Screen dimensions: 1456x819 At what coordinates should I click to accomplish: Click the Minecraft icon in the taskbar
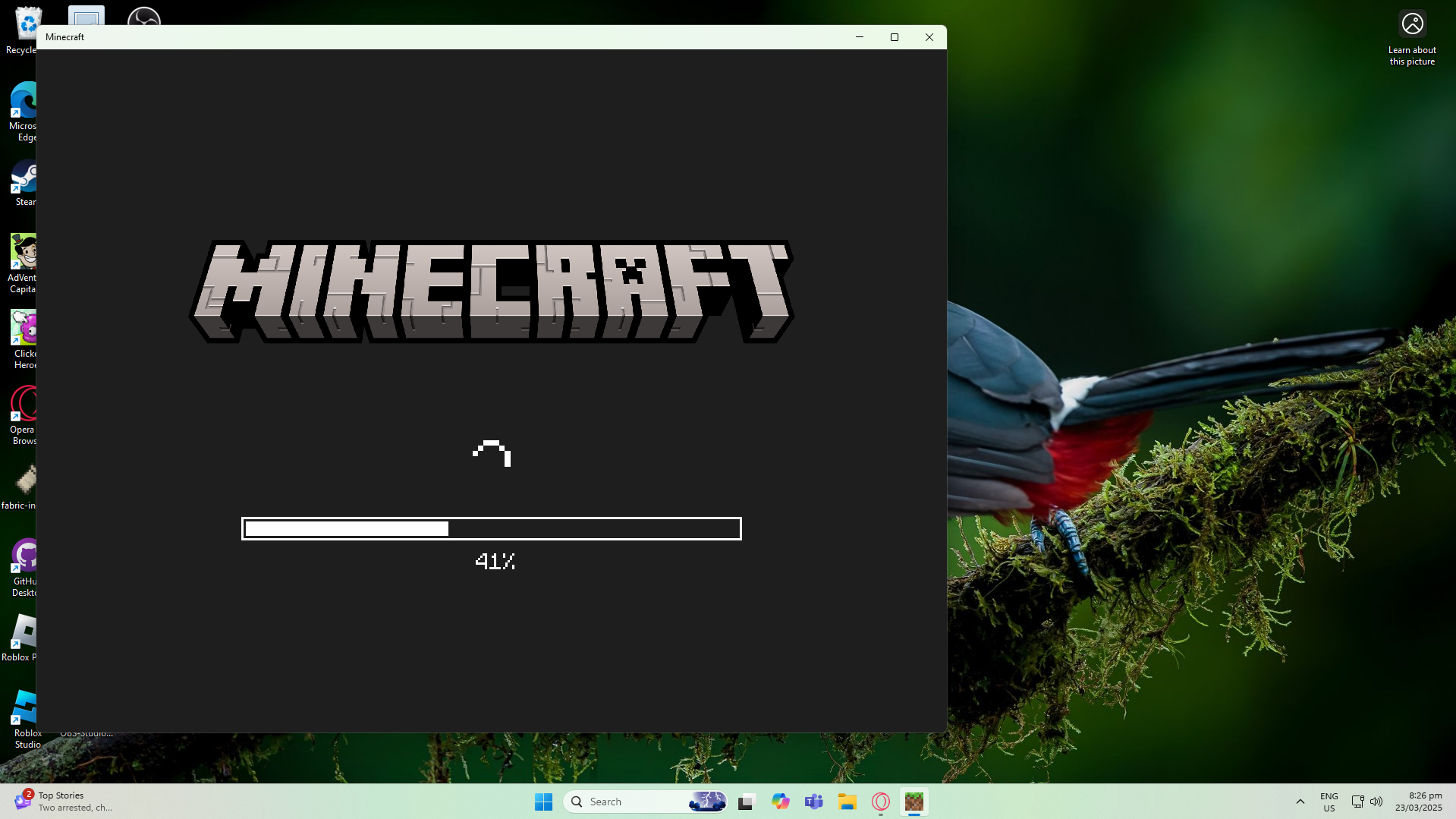point(914,802)
